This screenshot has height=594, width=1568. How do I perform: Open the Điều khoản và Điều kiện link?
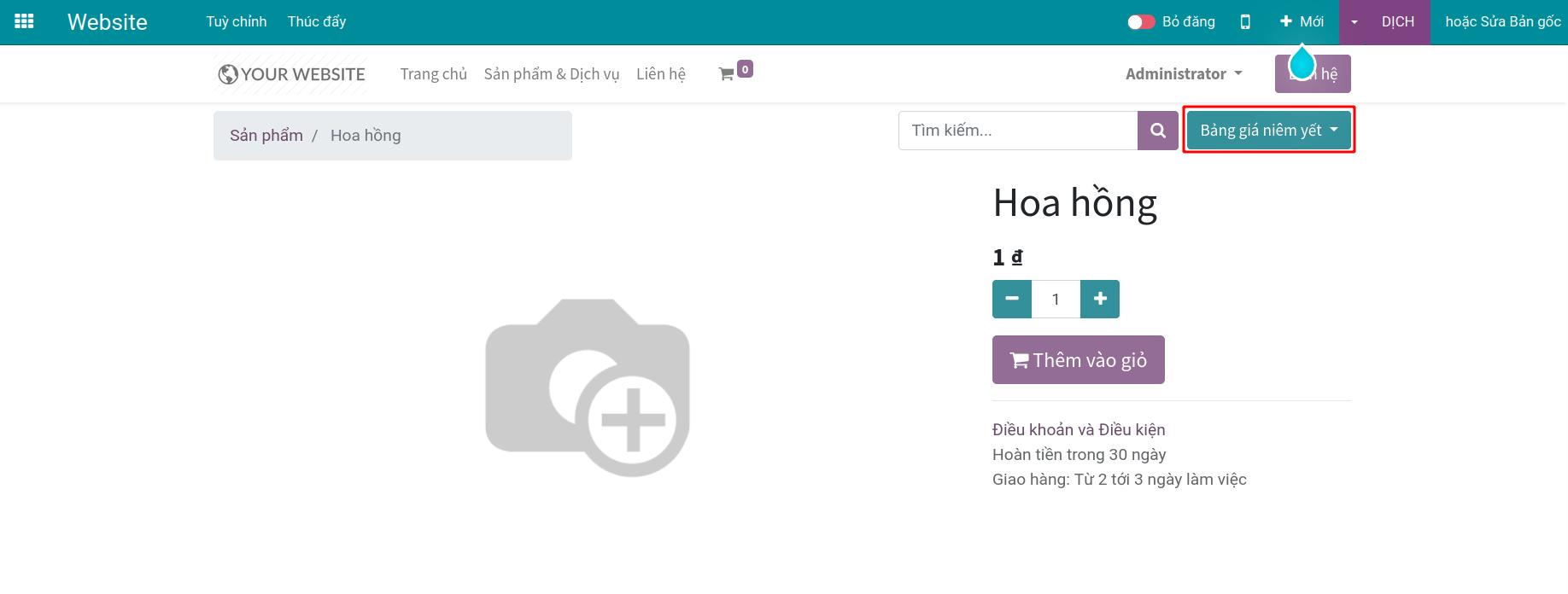tap(1079, 430)
